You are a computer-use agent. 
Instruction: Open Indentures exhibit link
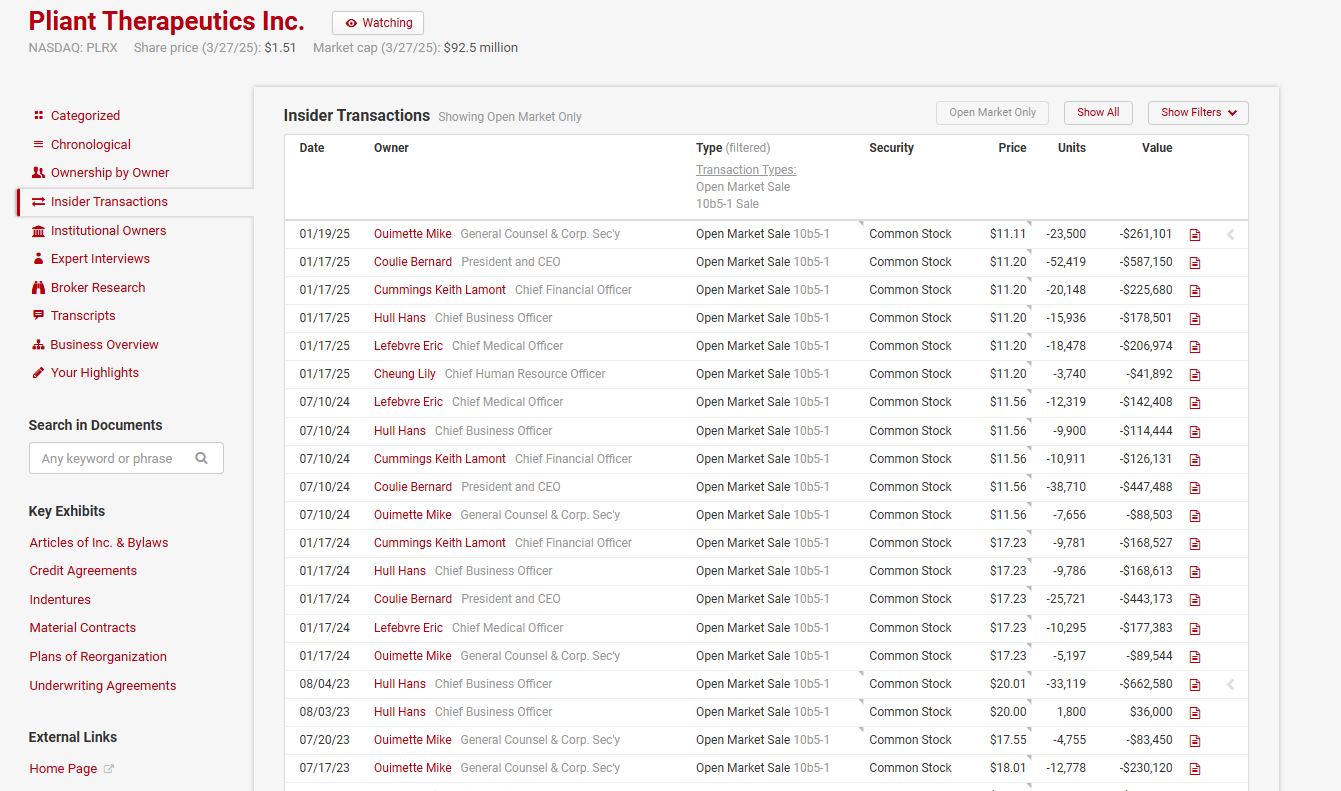(60, 600)
